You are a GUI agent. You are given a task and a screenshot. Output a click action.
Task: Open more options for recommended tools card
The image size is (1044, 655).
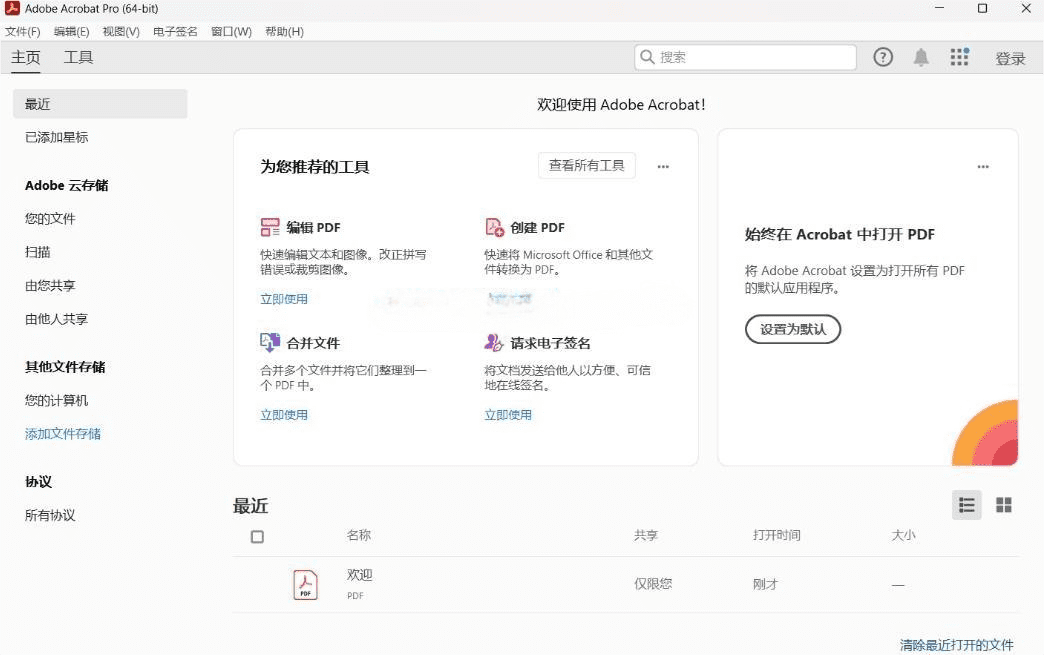coord(663,166)
